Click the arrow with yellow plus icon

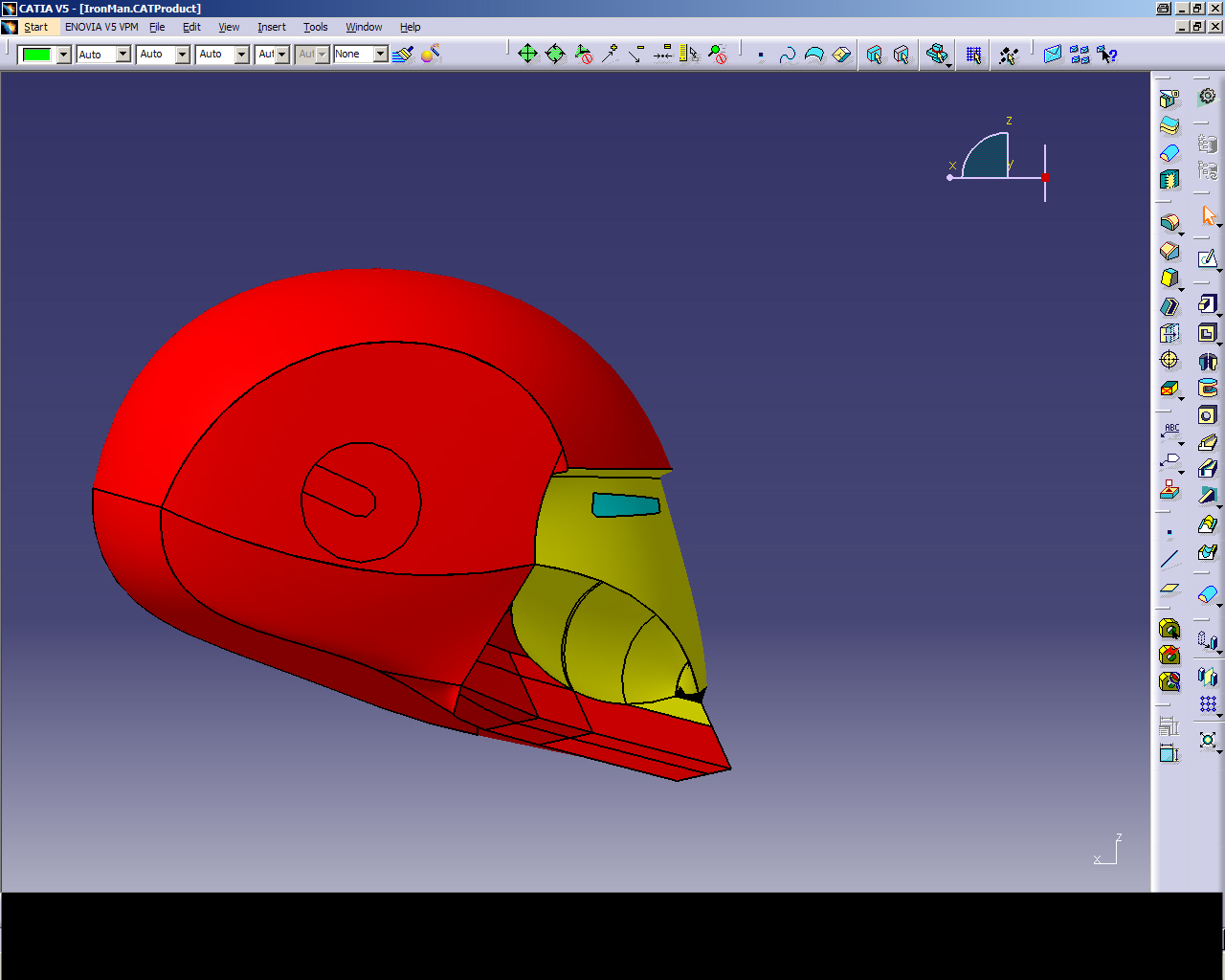(610, 55)
